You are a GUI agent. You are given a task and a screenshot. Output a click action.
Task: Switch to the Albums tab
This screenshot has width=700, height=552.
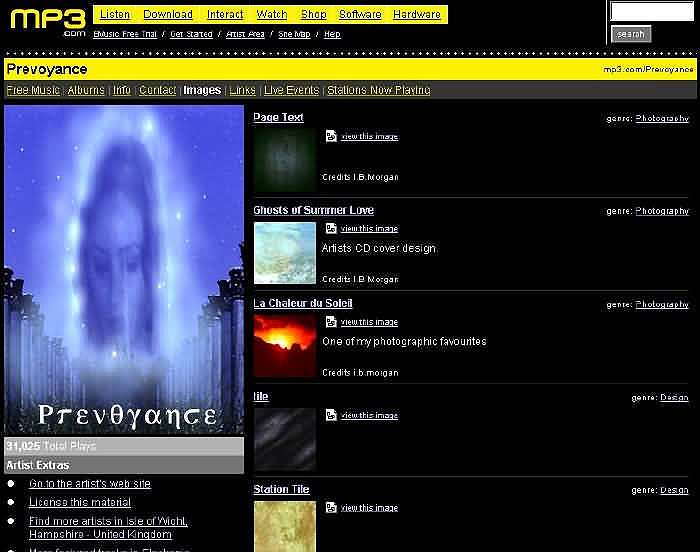[86, 90]
